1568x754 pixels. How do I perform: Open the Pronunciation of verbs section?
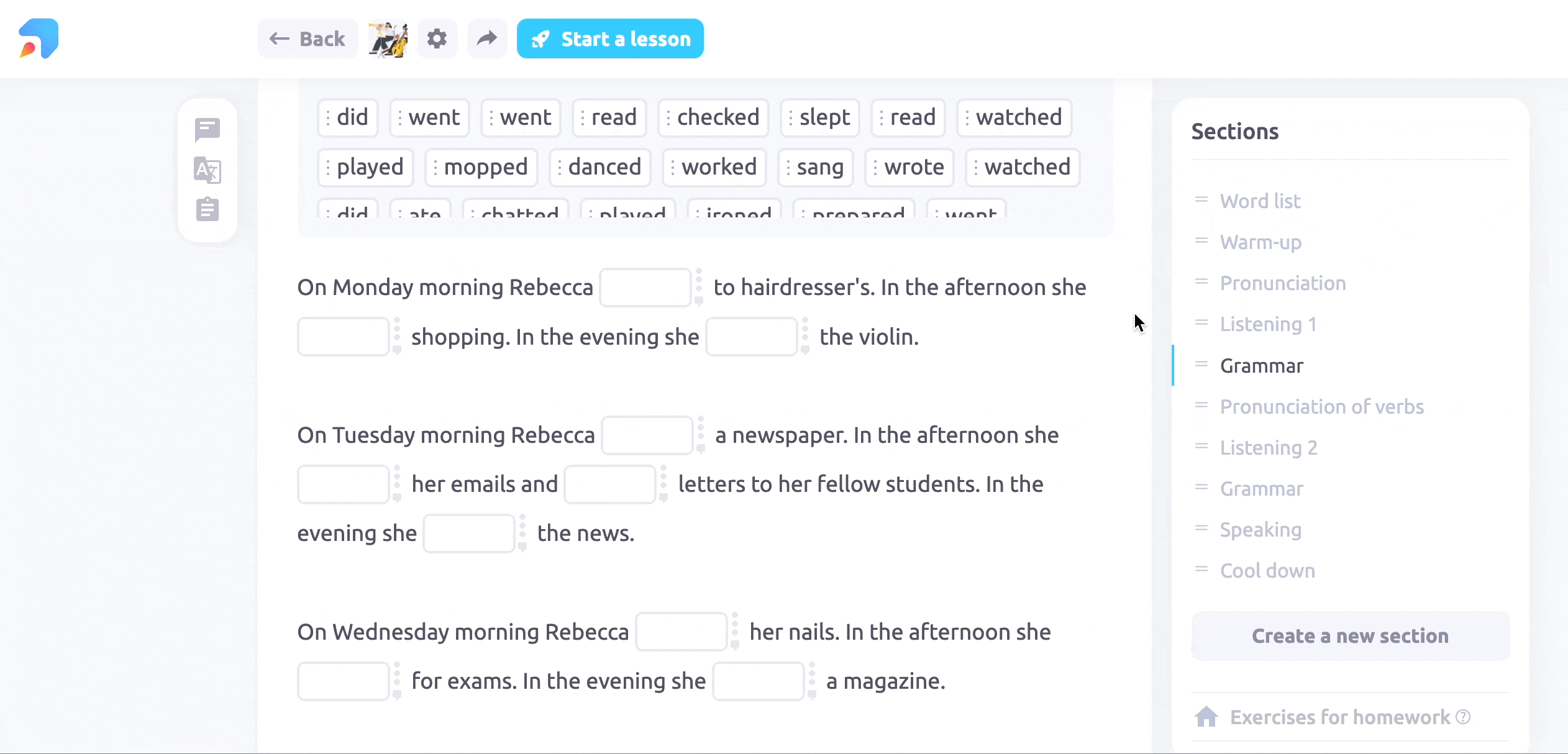point(1321,406)
